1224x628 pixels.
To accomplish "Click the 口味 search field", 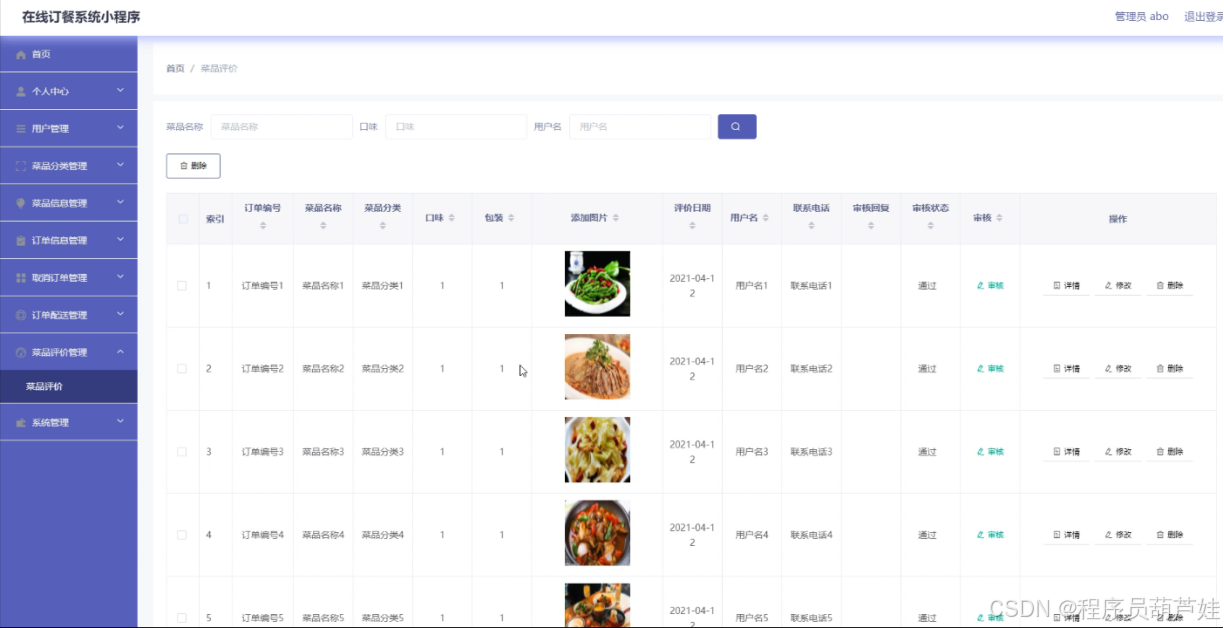I will click(456, 127).
